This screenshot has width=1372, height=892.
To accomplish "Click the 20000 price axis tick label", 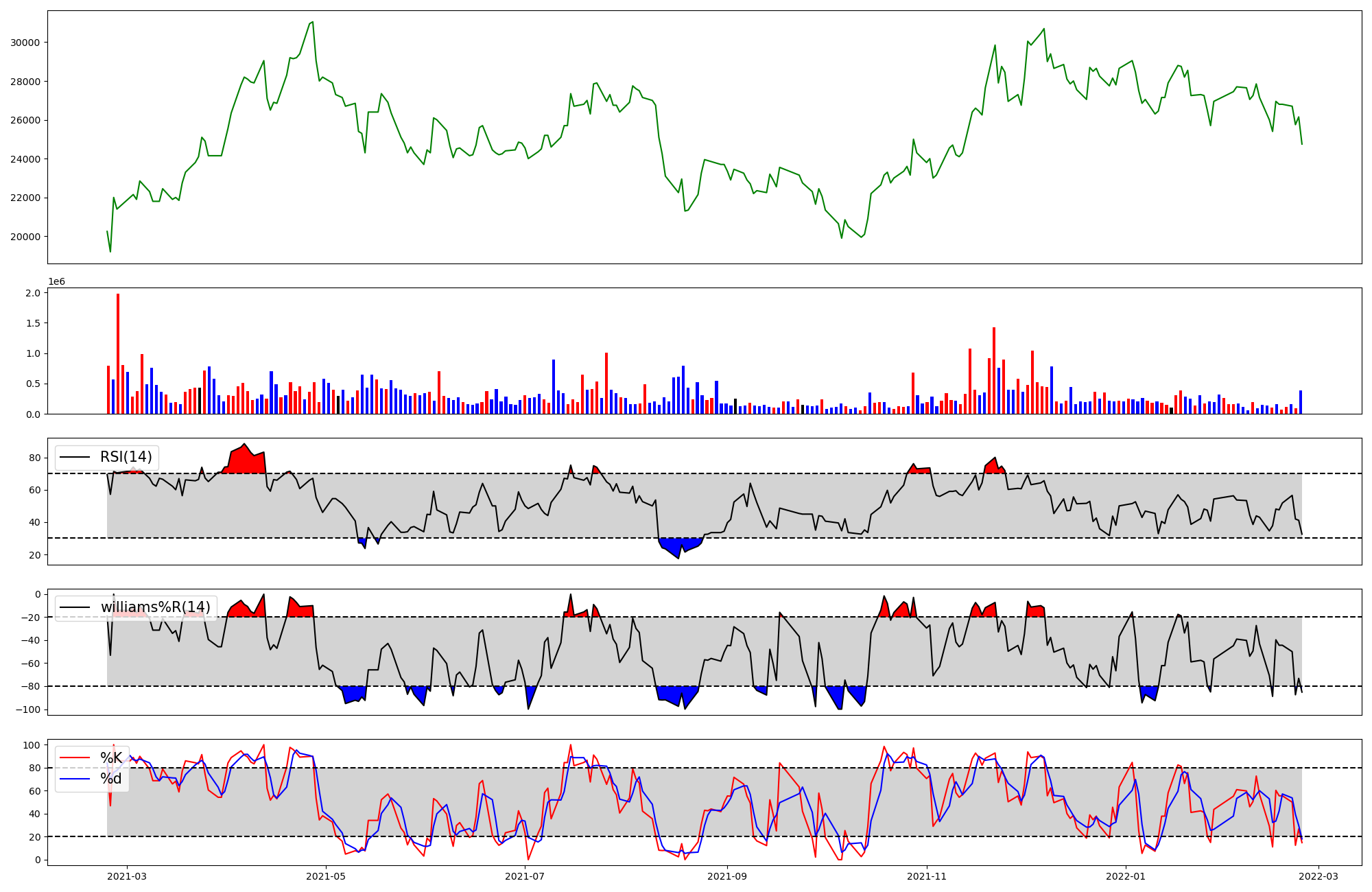I will pyautogui.click(x=25, y=237).
